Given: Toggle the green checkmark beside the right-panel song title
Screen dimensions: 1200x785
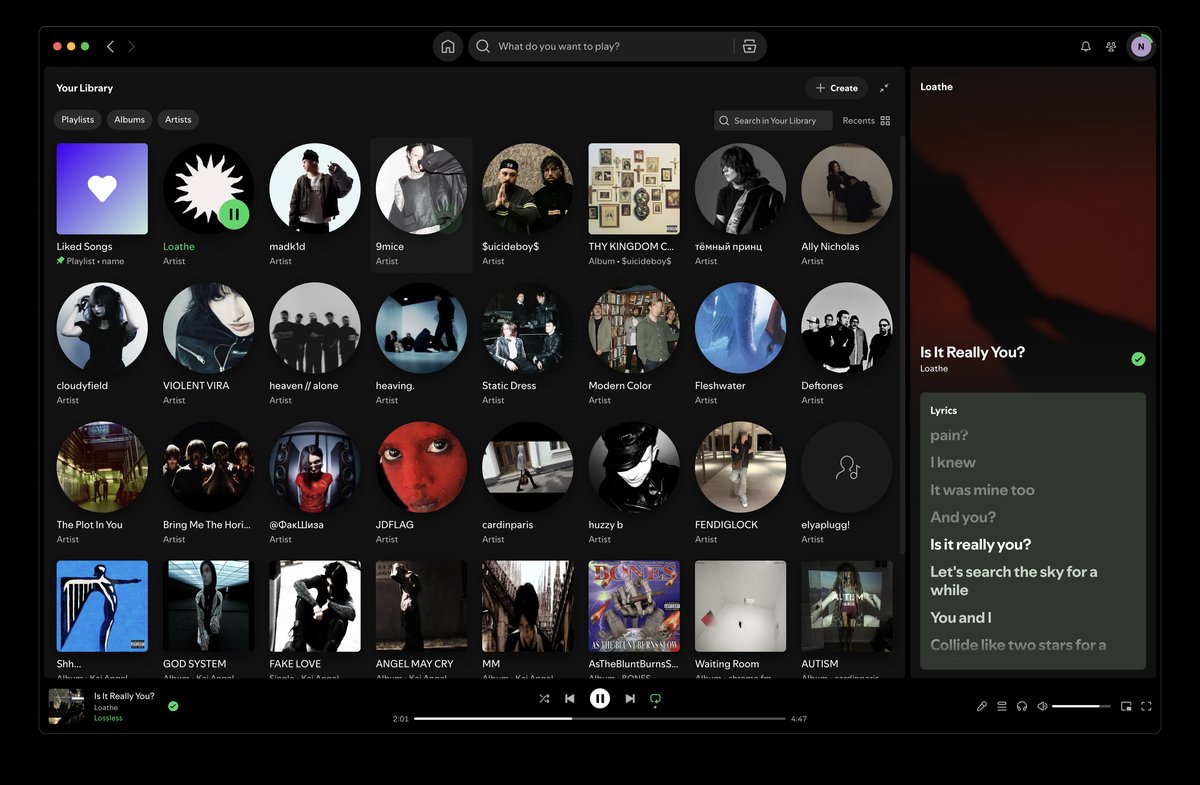Looking at the screenshot, I should pos(1138,359).
